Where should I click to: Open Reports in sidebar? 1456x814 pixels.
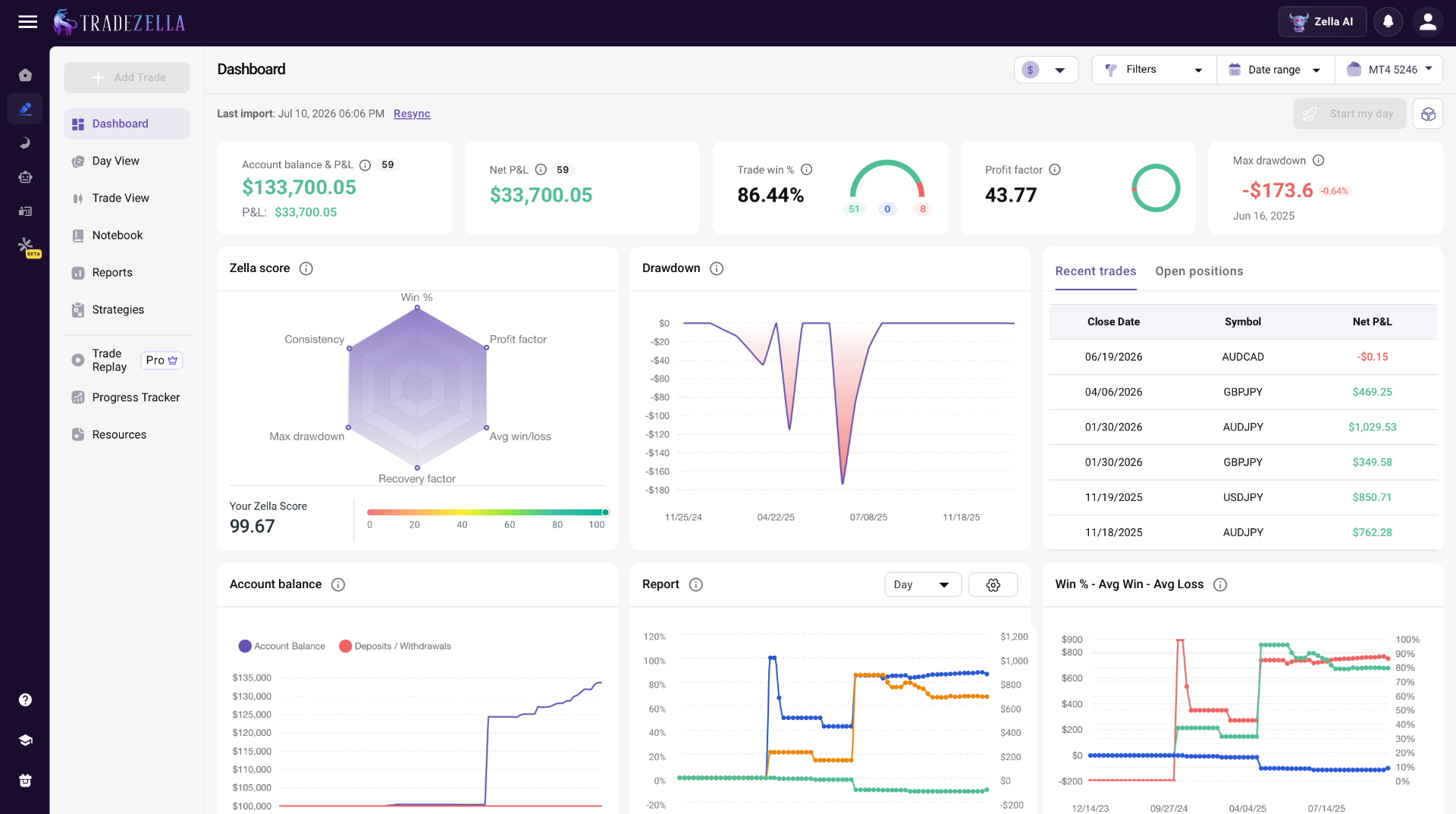127,272
